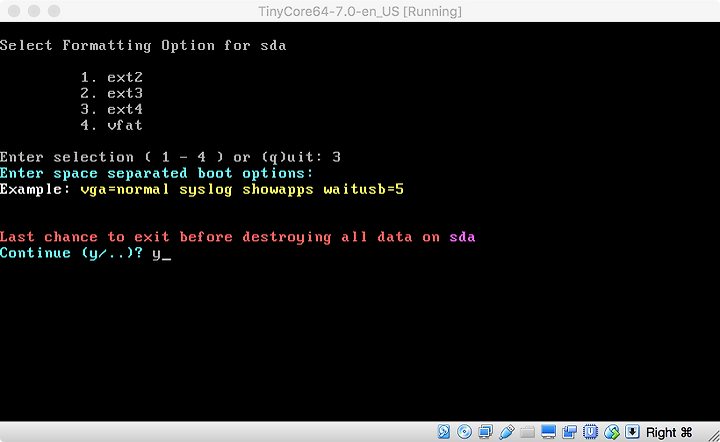Click 'Enter space separated boot options:' text

(x=157, y=173)
